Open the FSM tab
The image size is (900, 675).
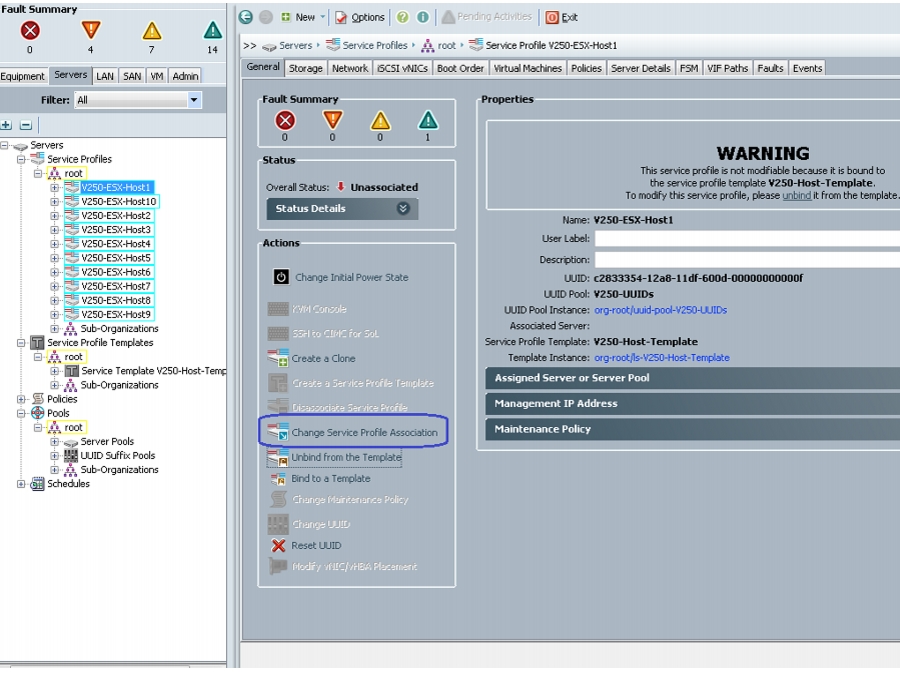point(689,68)
